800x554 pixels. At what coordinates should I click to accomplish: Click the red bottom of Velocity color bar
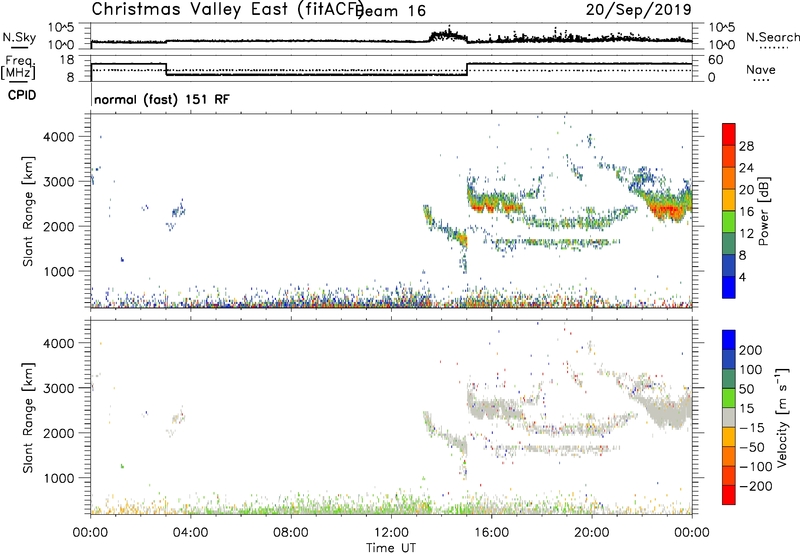click(x=729, y=495)
